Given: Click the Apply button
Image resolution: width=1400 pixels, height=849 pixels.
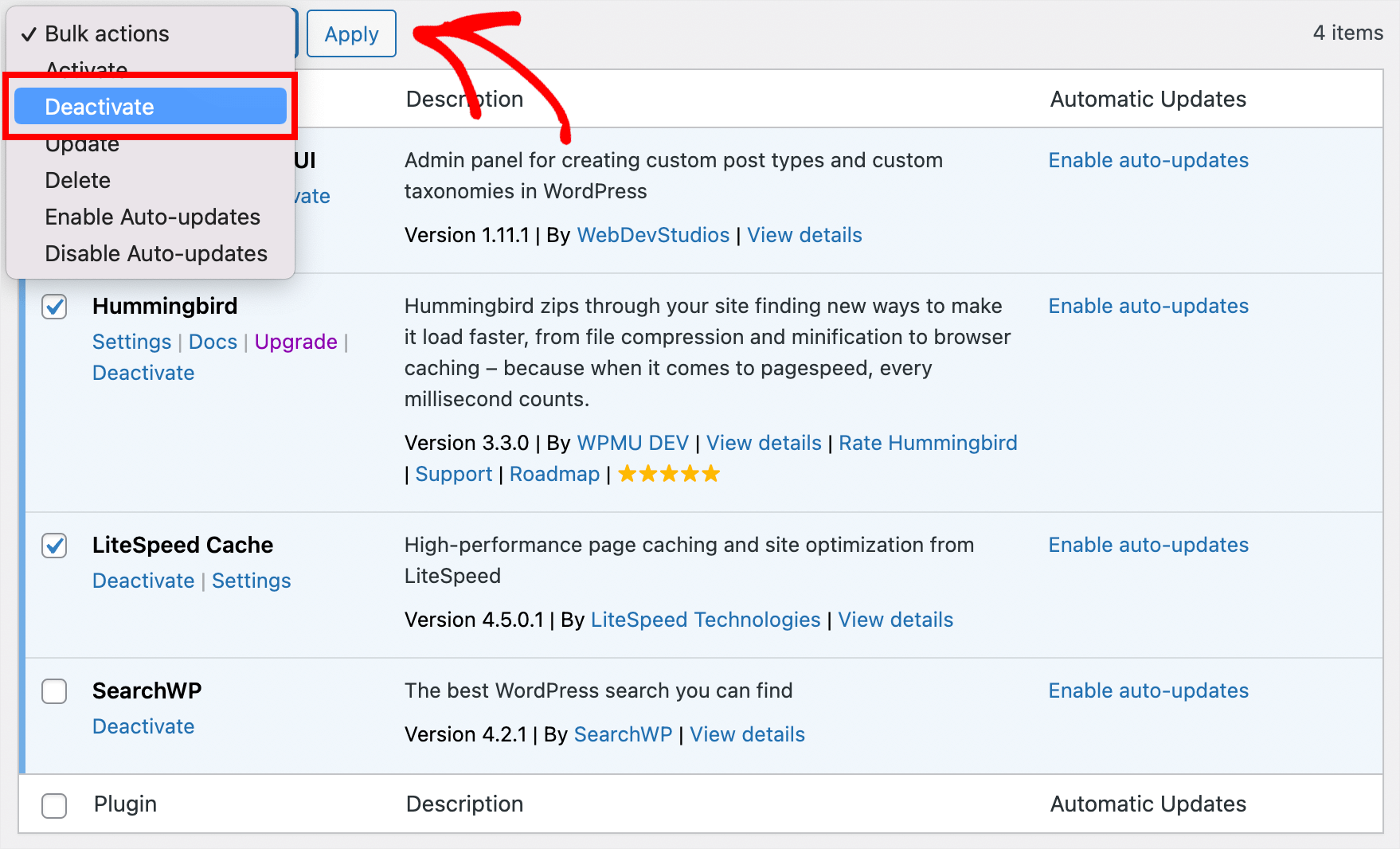Looking at the screenshot, I should [x=351, y=33].
